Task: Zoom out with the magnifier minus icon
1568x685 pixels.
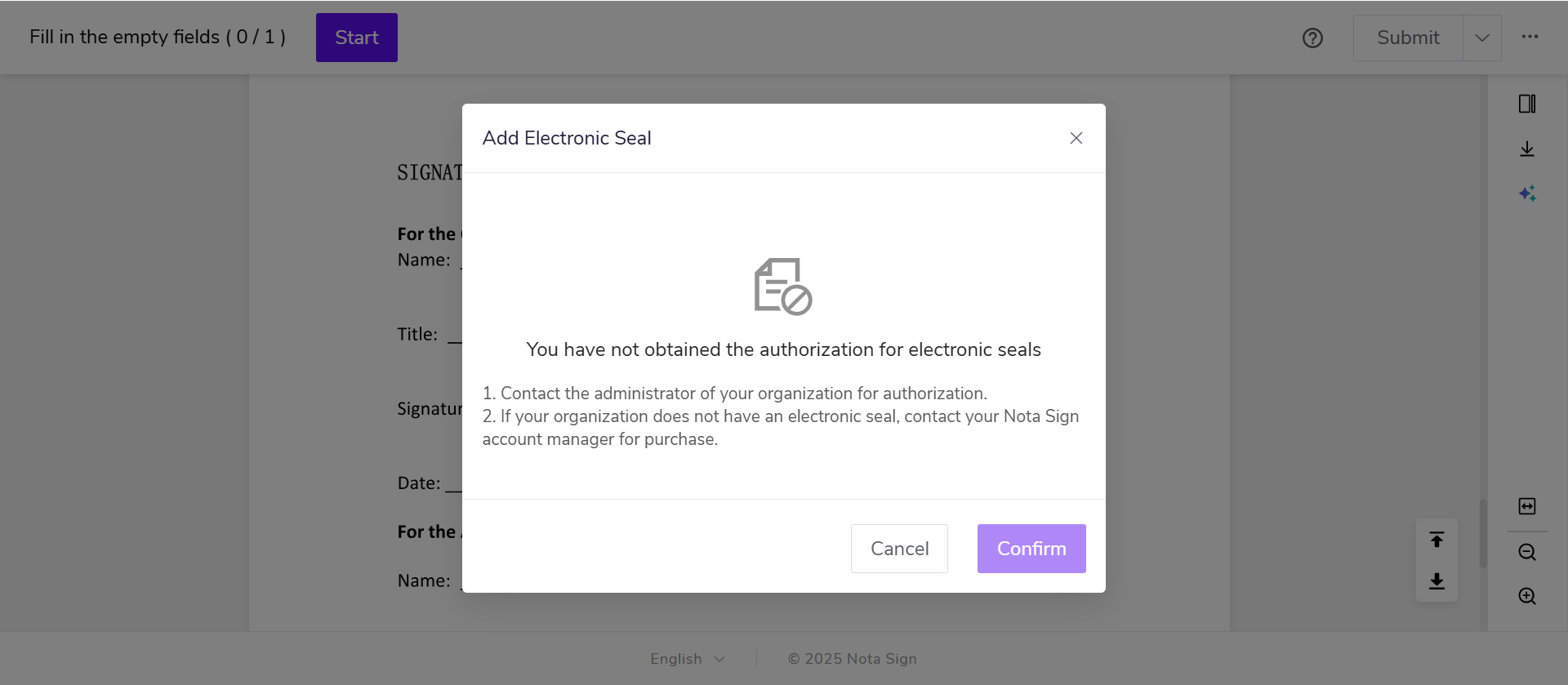Action: click(x=1527, y=552)
